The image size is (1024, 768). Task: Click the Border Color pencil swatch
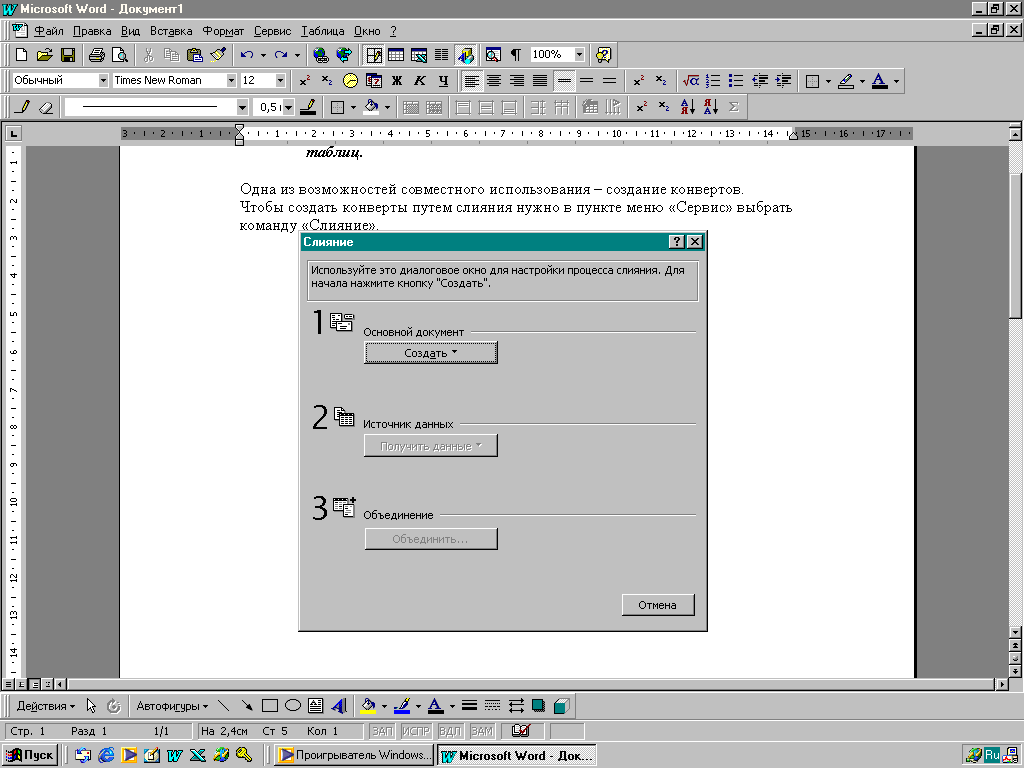[x=308, y=106]
